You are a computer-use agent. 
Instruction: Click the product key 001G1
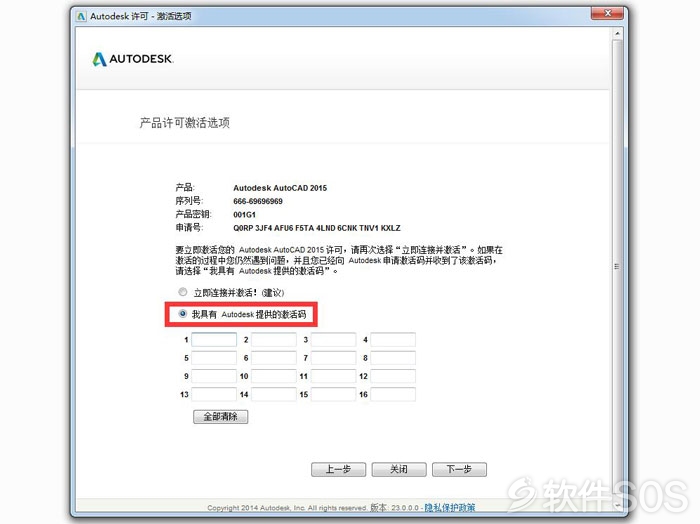click(x=244, y=215)
